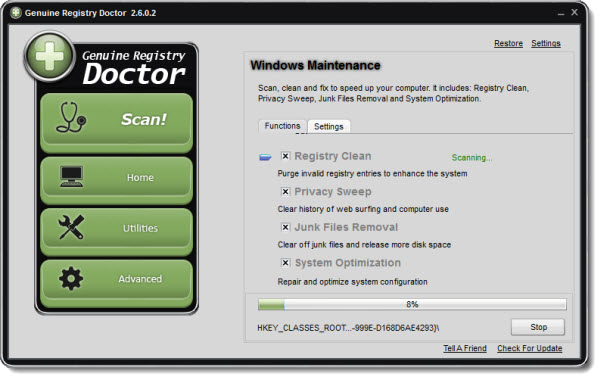This screenshot has height=379, width=600.
Task: Click the Windows Maintenance heading
Action: tap(315, 65)
